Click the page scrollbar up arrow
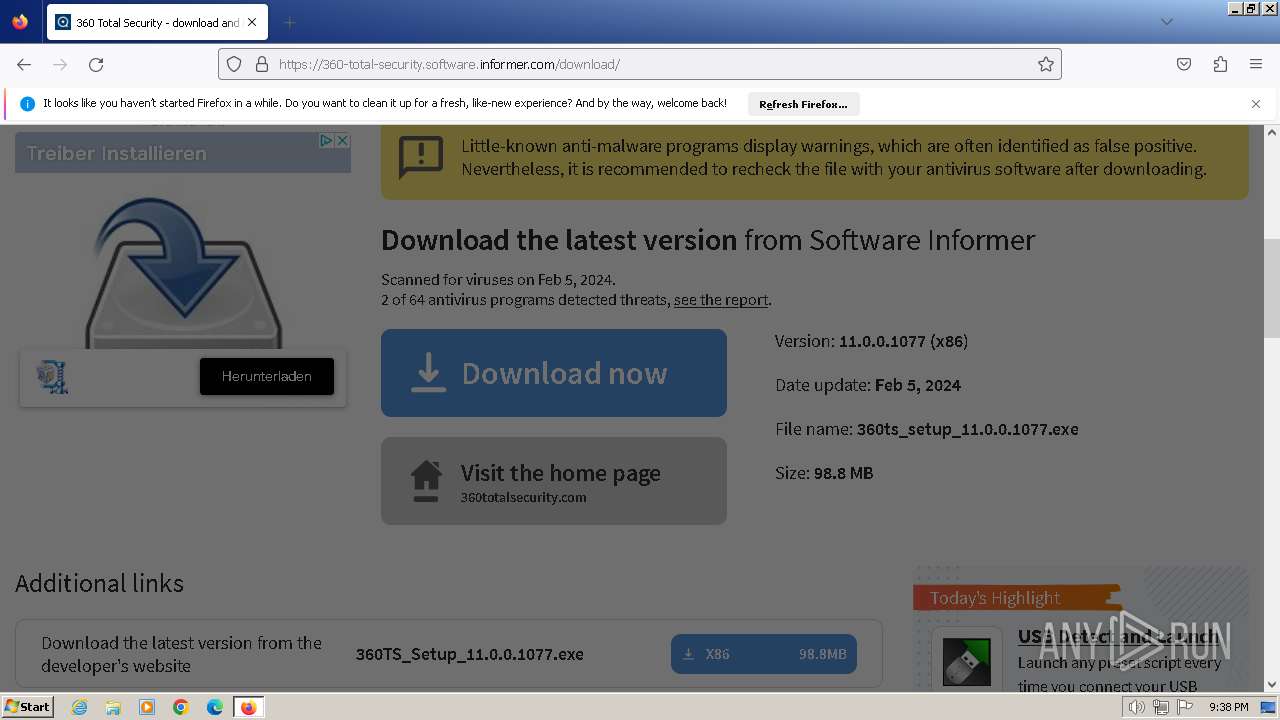The width and height of the screenshot is (1280, 720). click(x=1272, y=132)
